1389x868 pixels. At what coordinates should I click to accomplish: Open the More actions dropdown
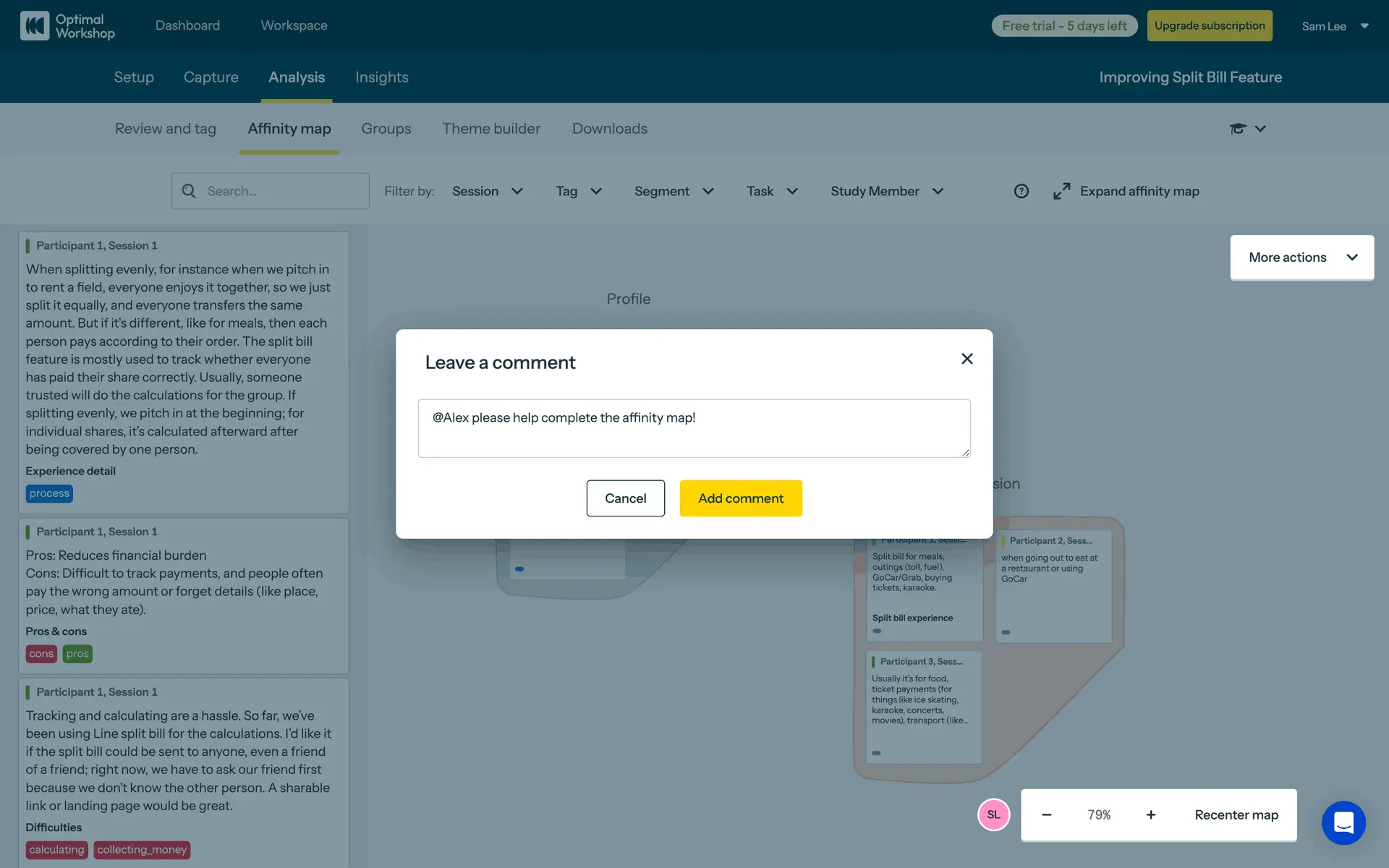coord(1301,258)
